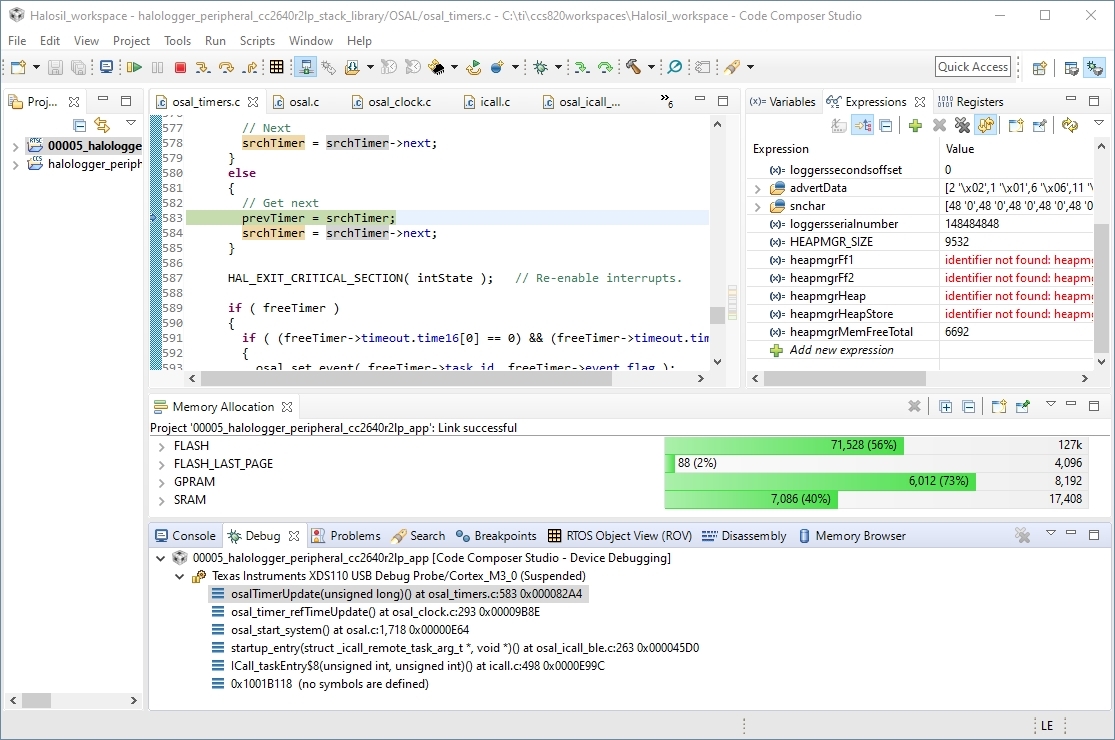Click expand-all plus icon in Memory Allocation
1115x740 pixels.
pyautogui.click(x=946, y=407)
